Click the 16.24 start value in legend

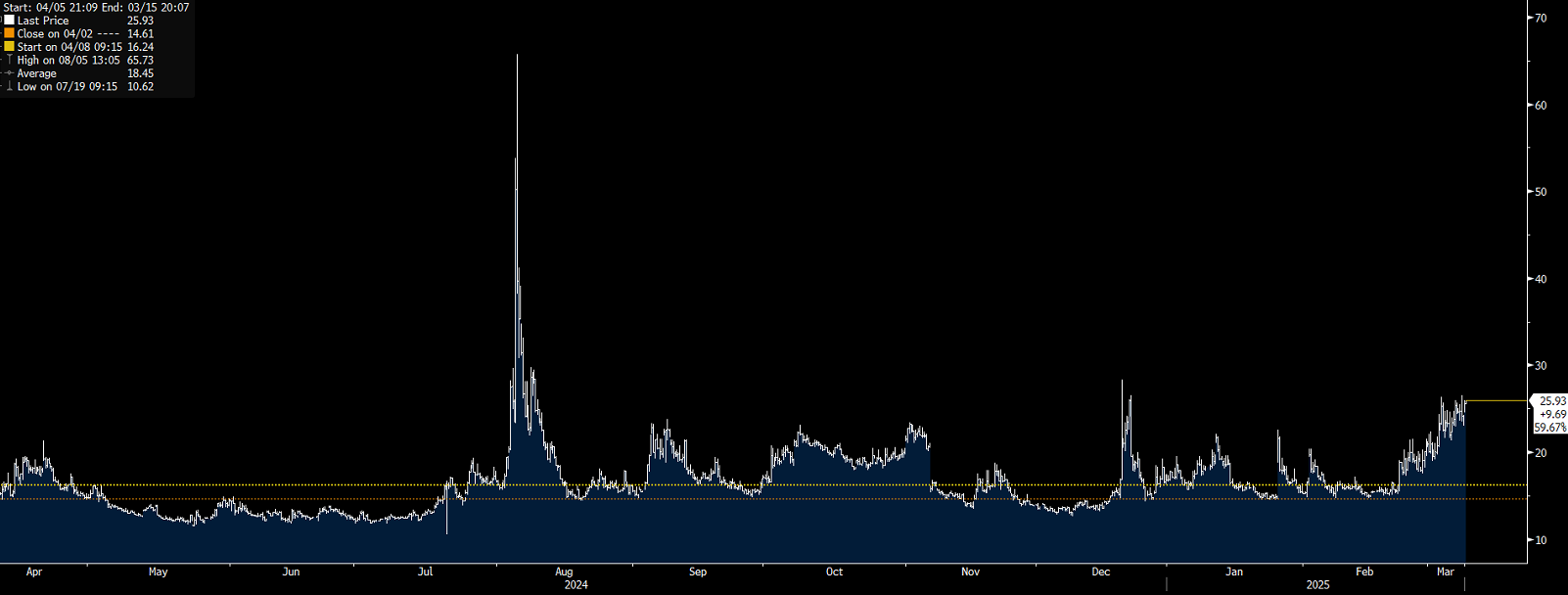pyautogui.click(x=140, y=47)
